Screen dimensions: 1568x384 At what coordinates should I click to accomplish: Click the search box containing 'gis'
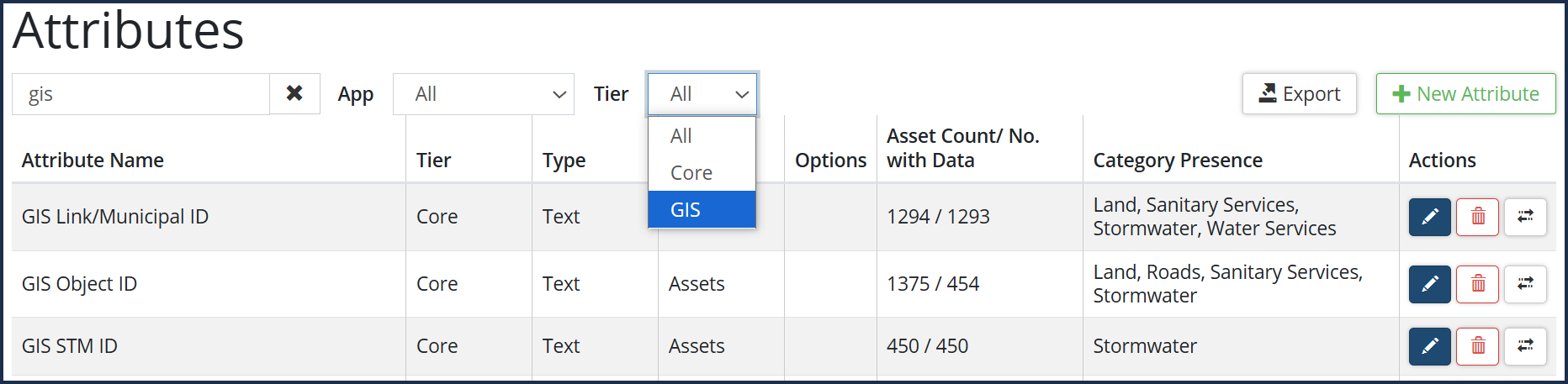(140, 94)
